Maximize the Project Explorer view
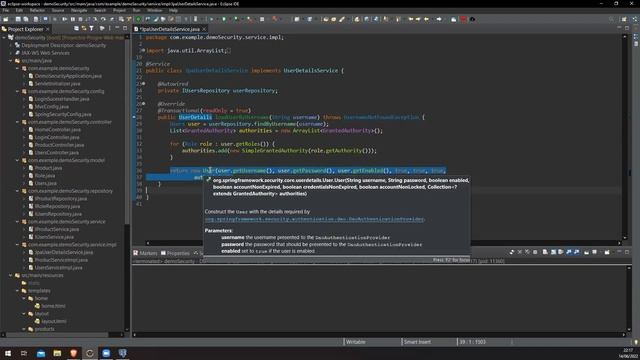 click(125, 29)
